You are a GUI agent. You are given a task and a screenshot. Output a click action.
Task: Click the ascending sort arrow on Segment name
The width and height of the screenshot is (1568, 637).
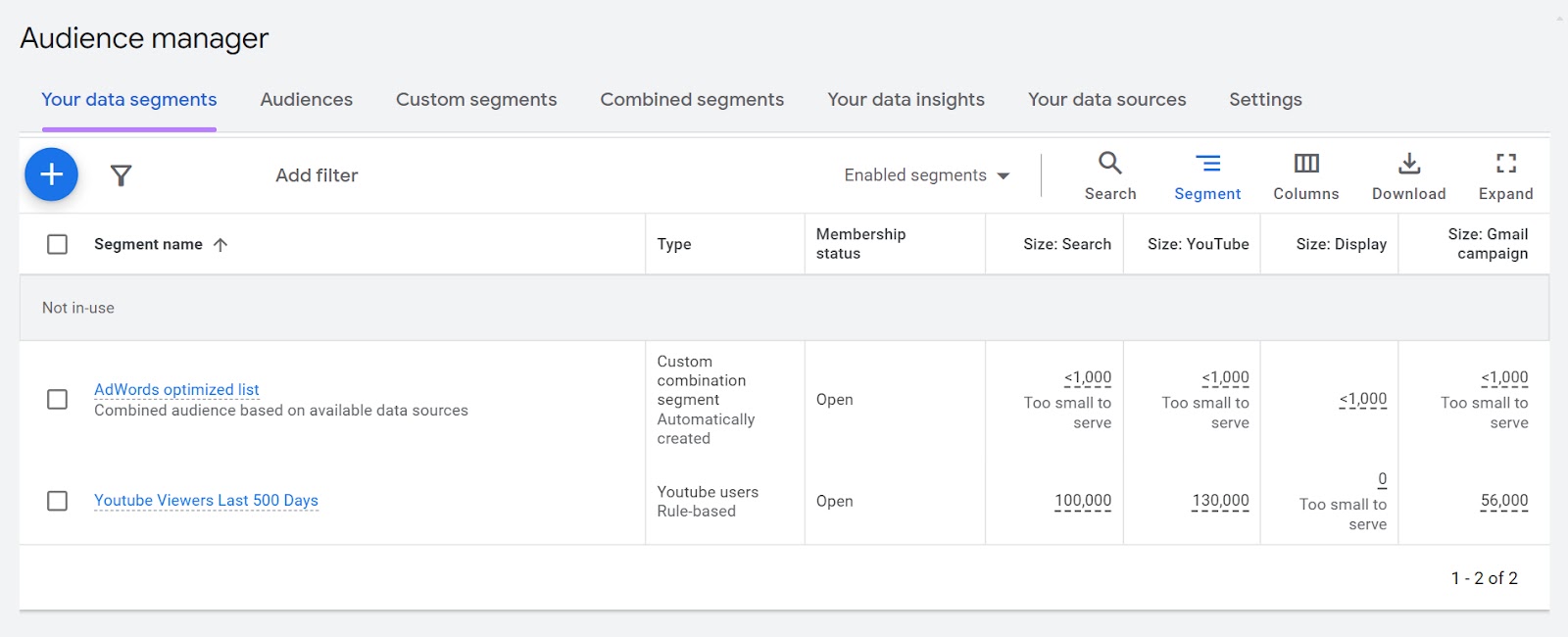pyautogui.click(x=221, y=244)
